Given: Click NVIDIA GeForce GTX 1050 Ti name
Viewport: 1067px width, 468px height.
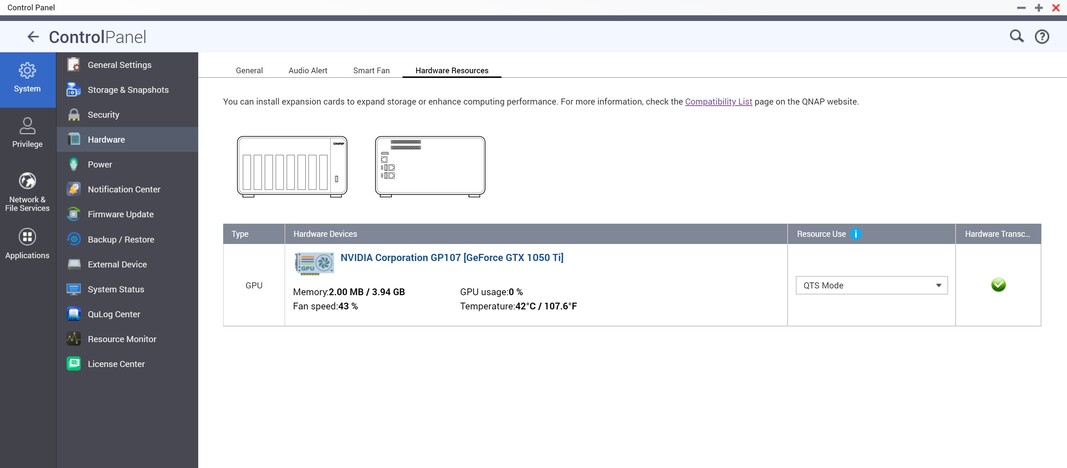Looking at the screenshot, I should coord(452,258).
